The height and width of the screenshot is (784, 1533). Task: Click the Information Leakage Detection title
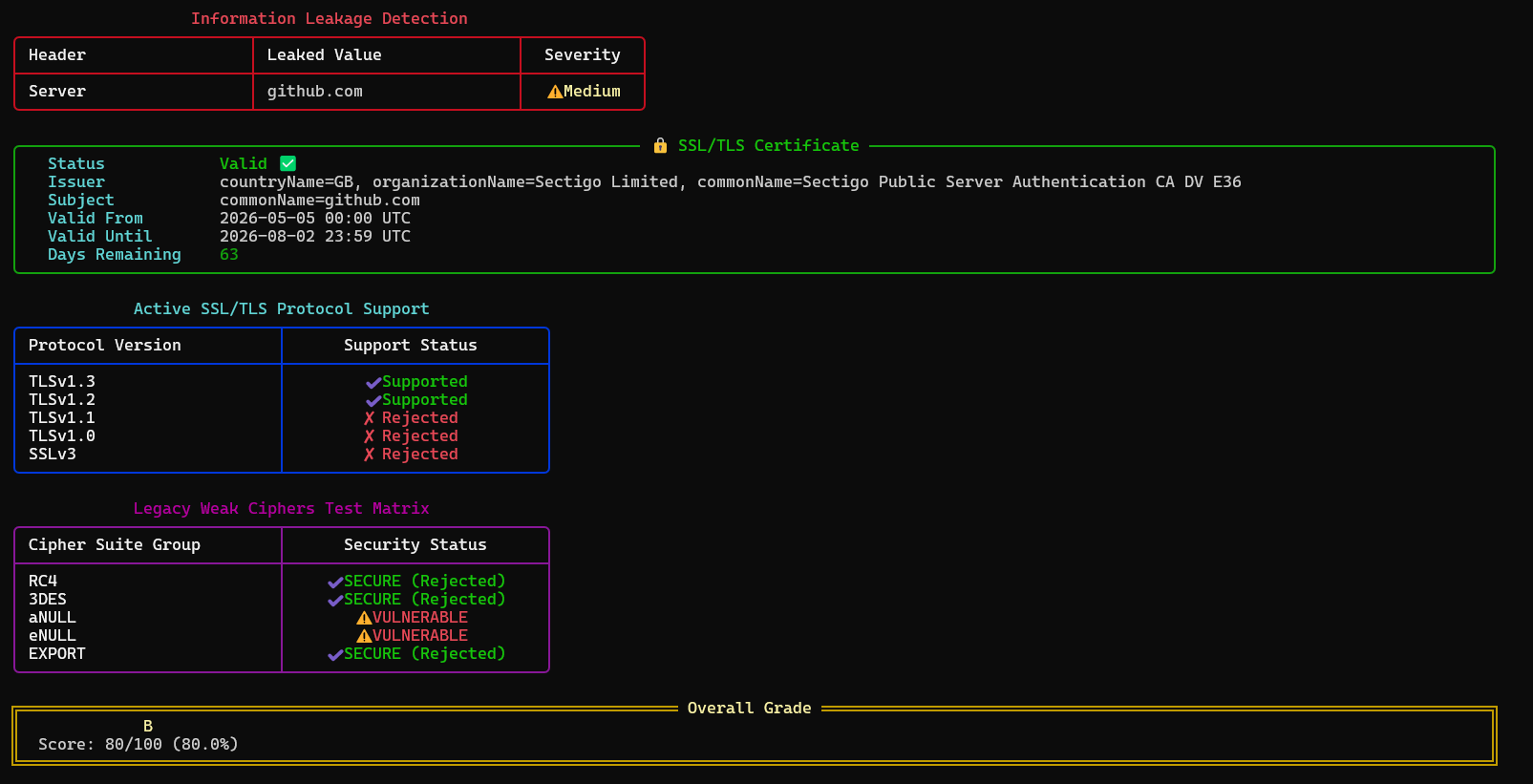(330, 18)
